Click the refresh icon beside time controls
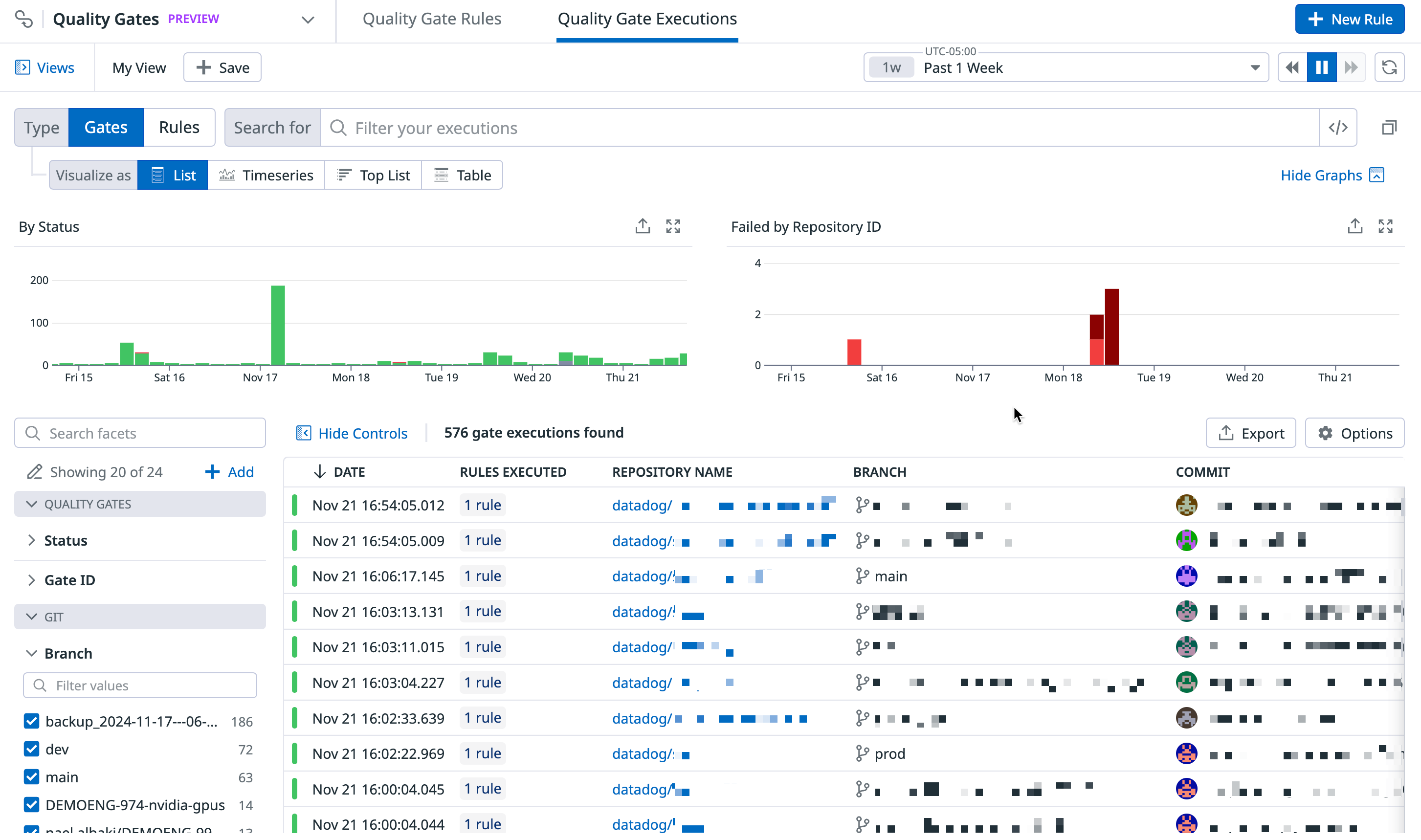 pyautogui.click(x=1389, y=68)
